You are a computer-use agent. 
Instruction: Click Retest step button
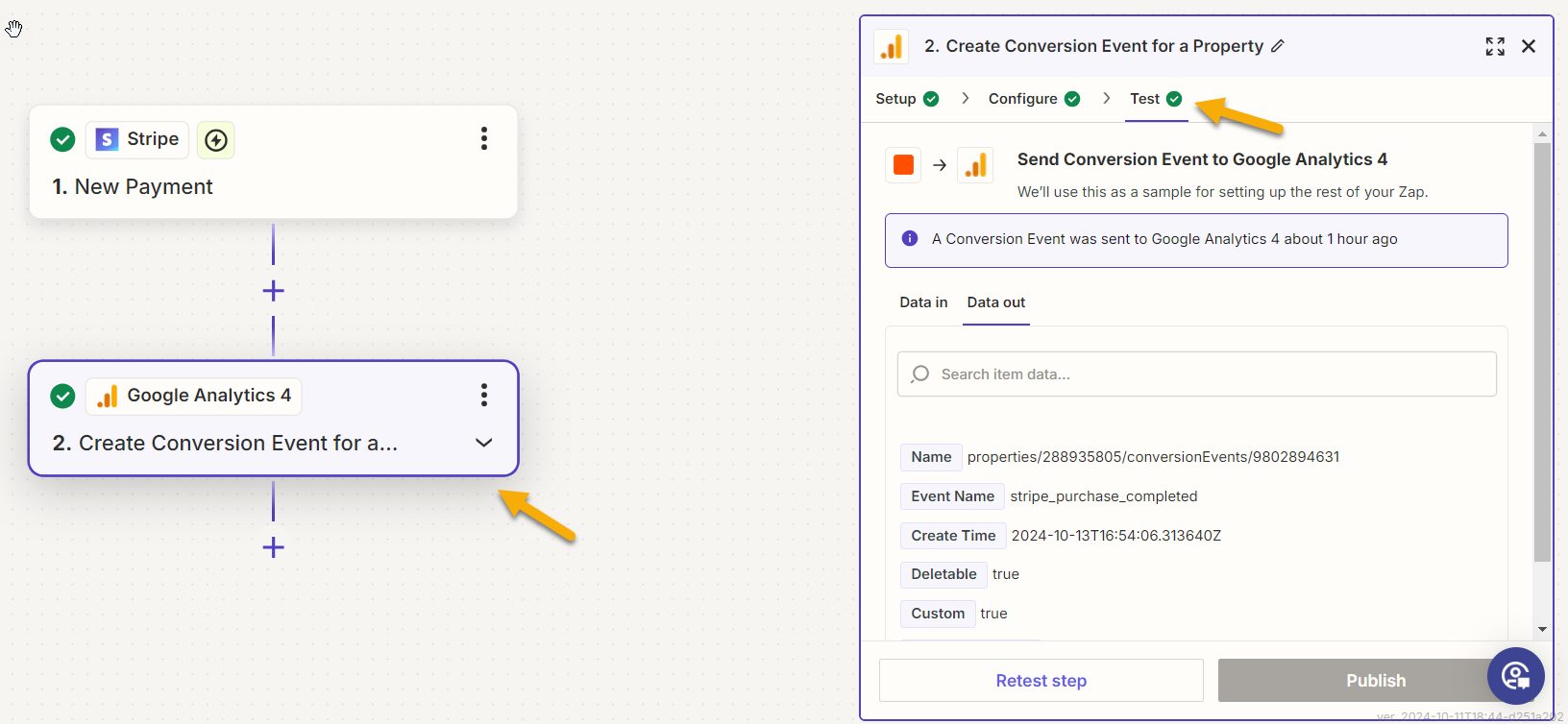pyautogui.click(x=1041, y=681)
